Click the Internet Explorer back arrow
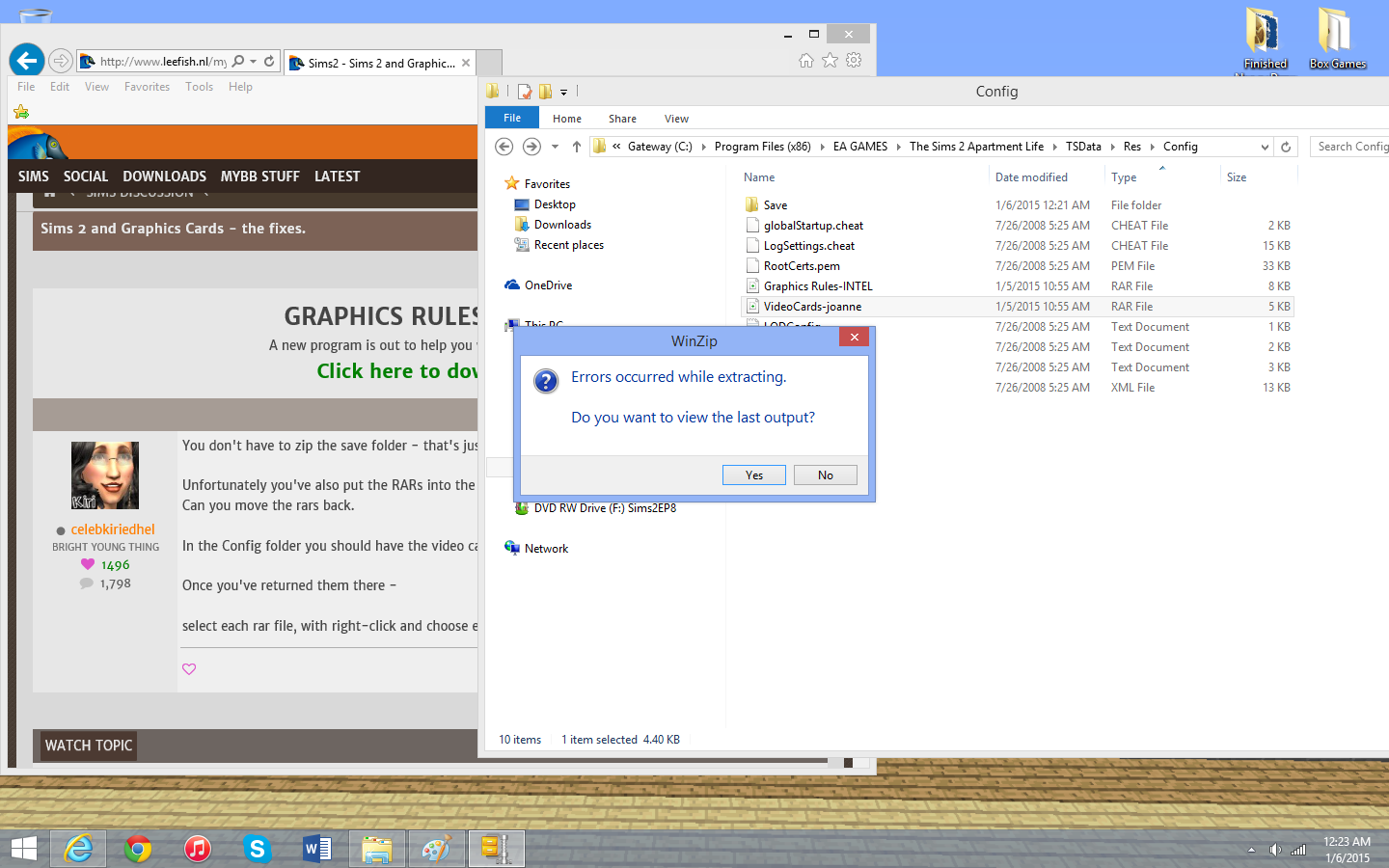This screenshot has height=868, width=1389. [27, 61]
